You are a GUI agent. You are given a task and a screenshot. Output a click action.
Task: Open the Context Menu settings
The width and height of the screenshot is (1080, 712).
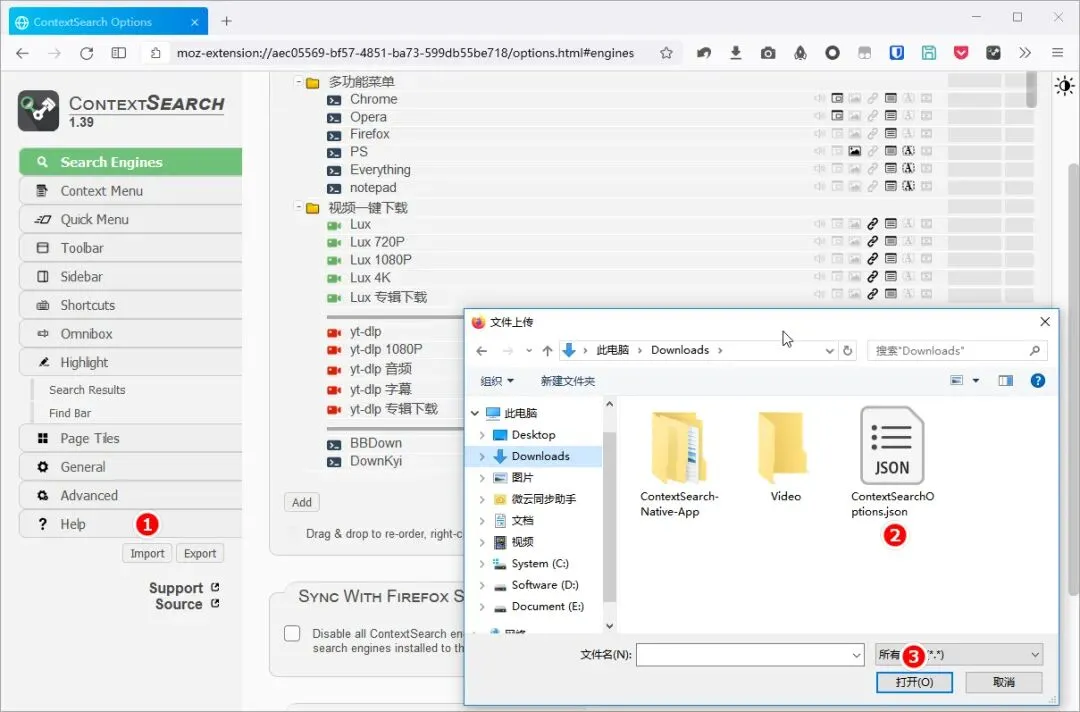point(131,191)
